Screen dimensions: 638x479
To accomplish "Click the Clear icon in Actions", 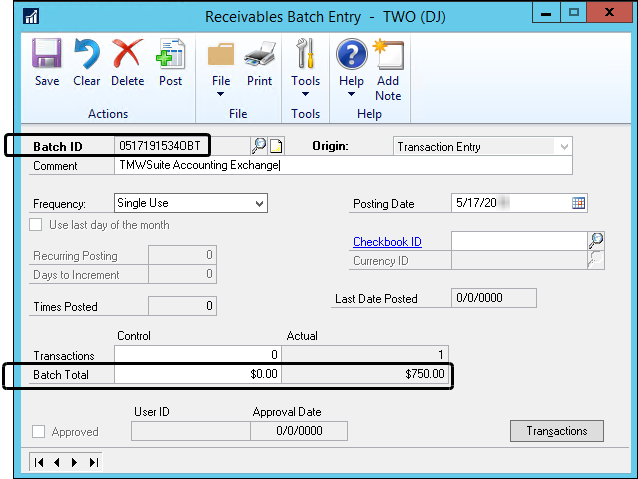I will point(87,62).
